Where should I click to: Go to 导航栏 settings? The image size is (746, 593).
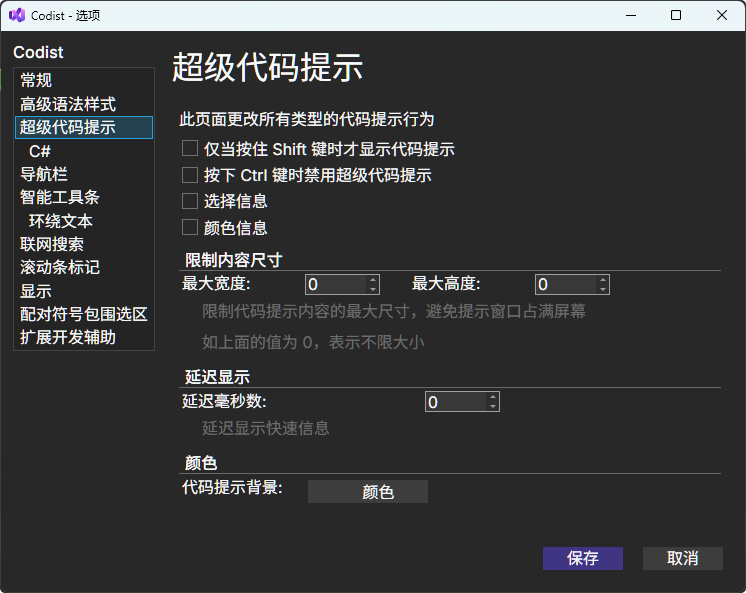[x=44, y=174]
